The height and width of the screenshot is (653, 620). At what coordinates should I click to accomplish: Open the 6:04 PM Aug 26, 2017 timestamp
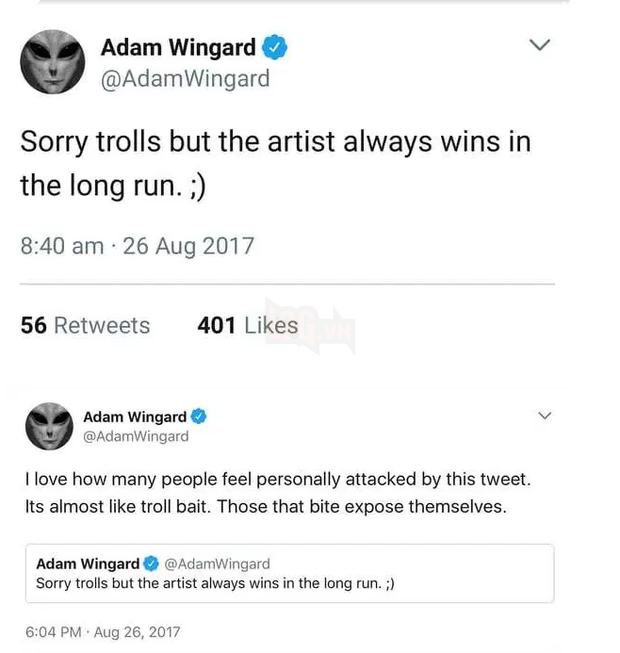[103, 632]
